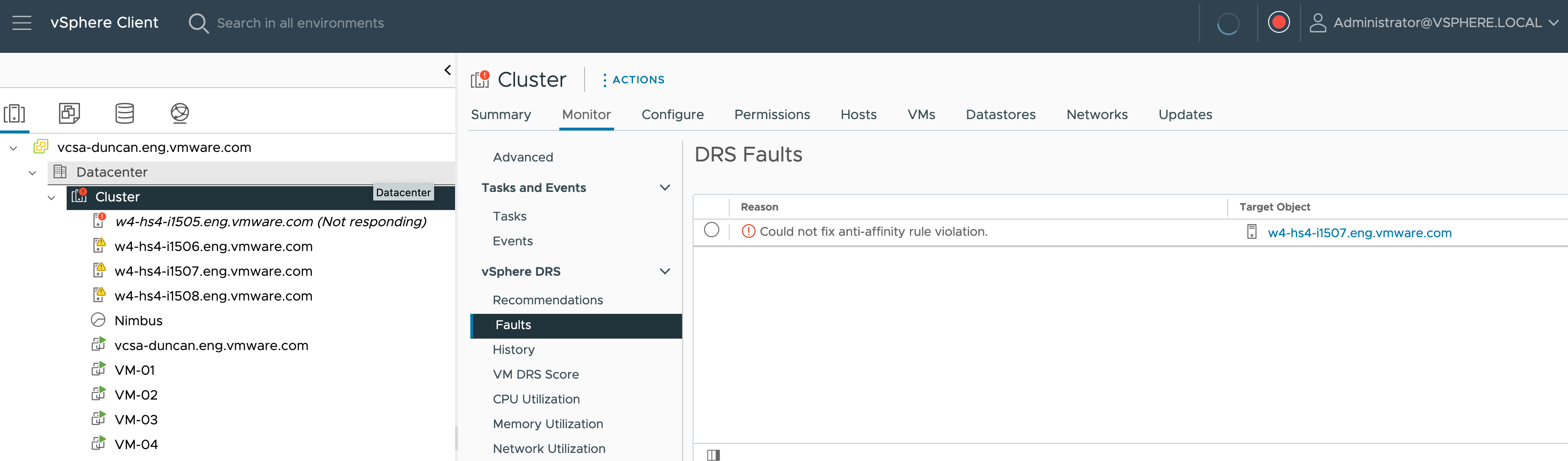1568x461 pixels.
Task: Select Nimbus in the inventory tree
Action: (x=138, y=321)
